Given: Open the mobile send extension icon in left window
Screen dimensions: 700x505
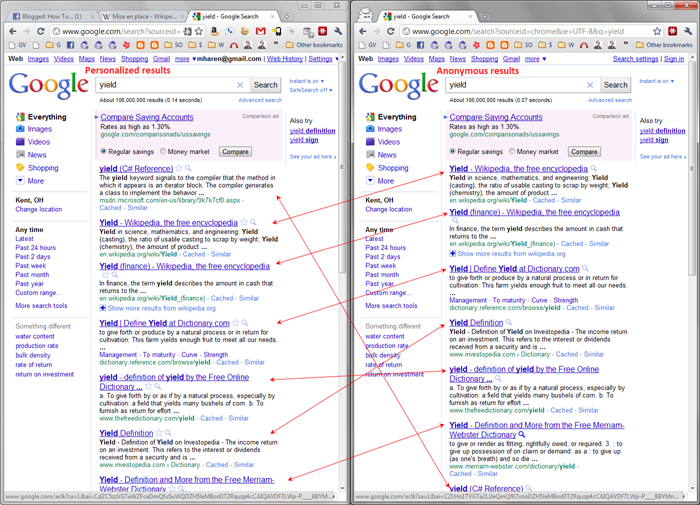Looking at the screenshot, I should pyautogui.click(x=276, y=31).
